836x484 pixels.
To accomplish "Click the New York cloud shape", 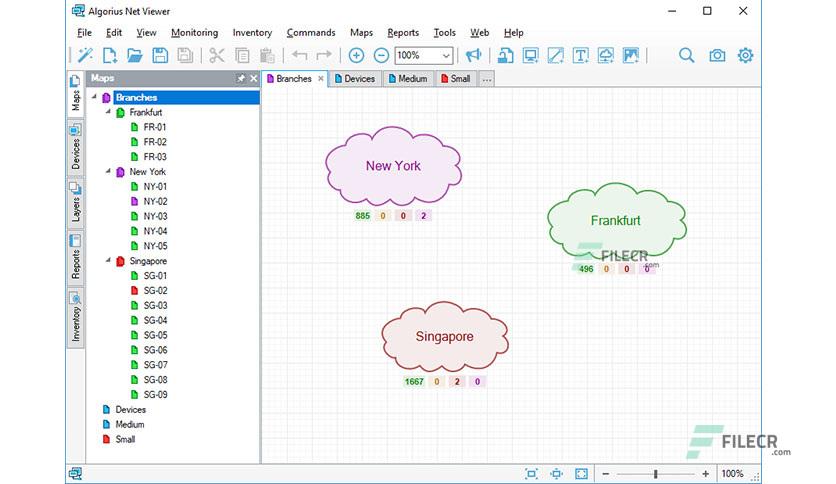I will tap(393, 166).
